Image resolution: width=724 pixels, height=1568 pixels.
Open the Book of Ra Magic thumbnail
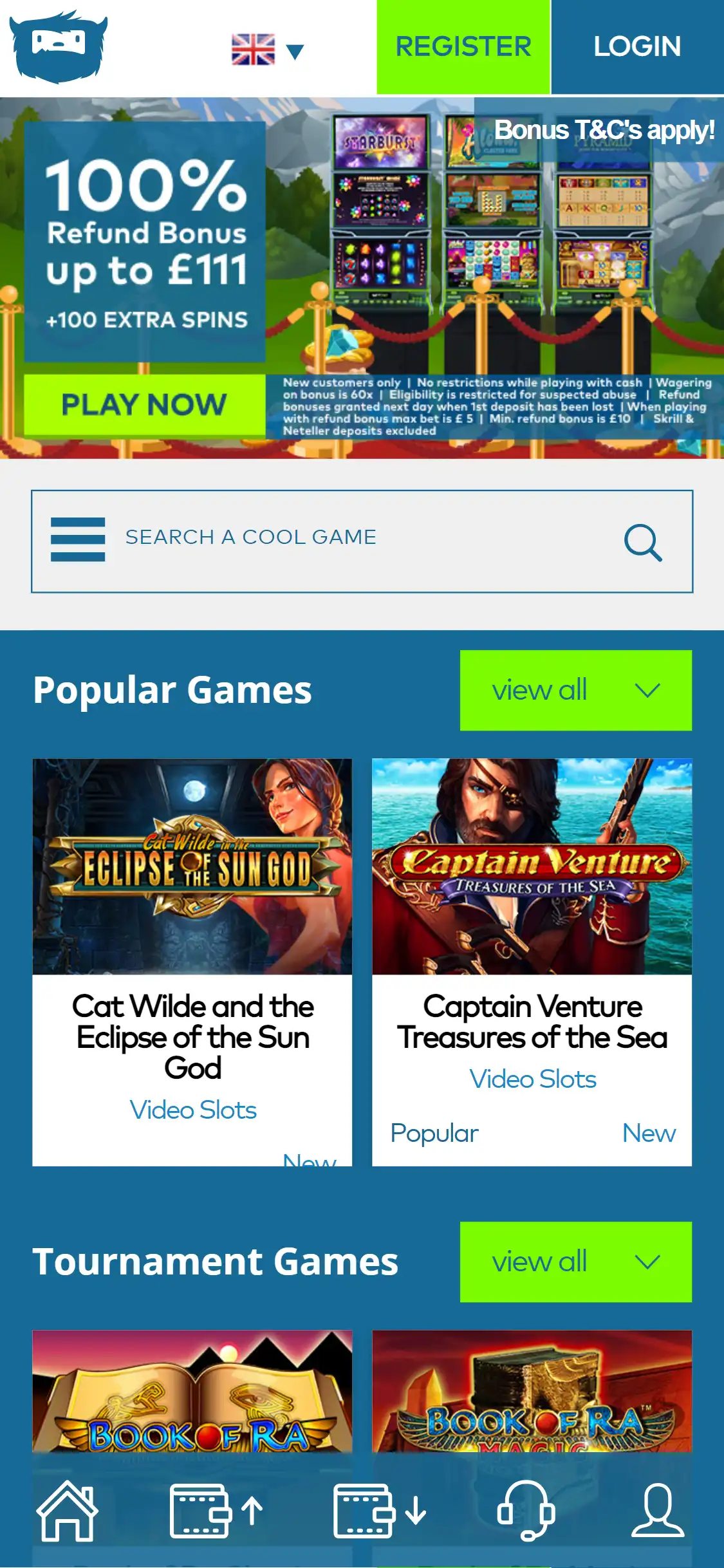coord(532,1390)
